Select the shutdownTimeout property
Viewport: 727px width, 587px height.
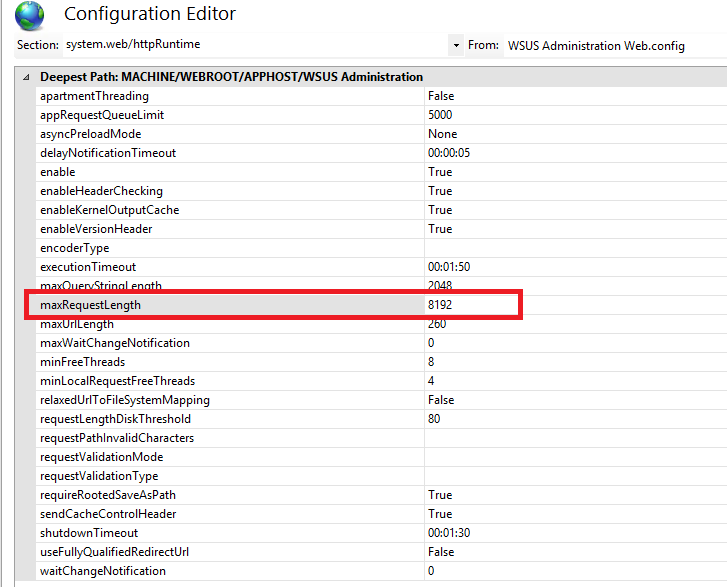89,533
